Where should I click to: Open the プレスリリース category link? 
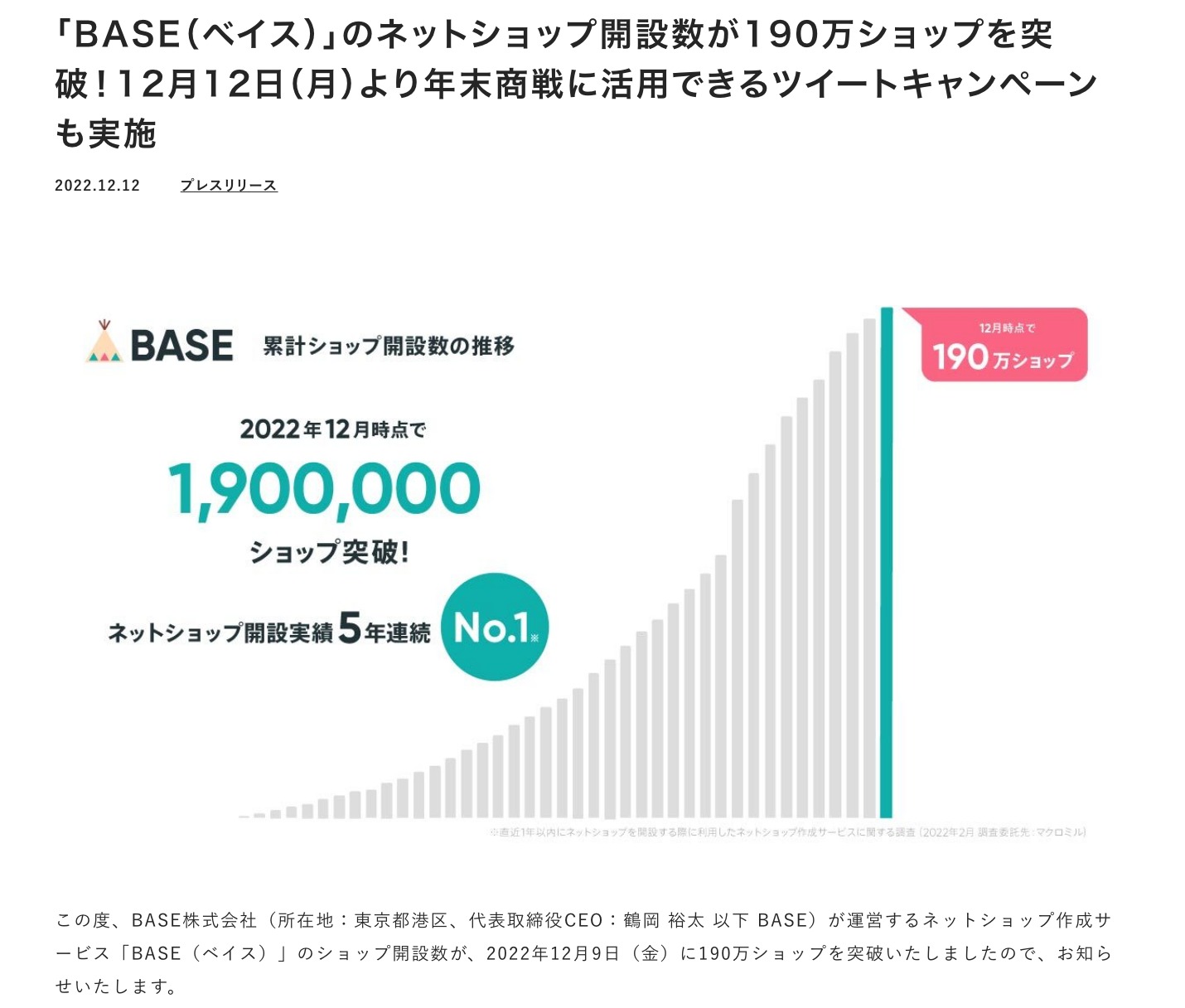pyautogui.click(x=228, y=186)
